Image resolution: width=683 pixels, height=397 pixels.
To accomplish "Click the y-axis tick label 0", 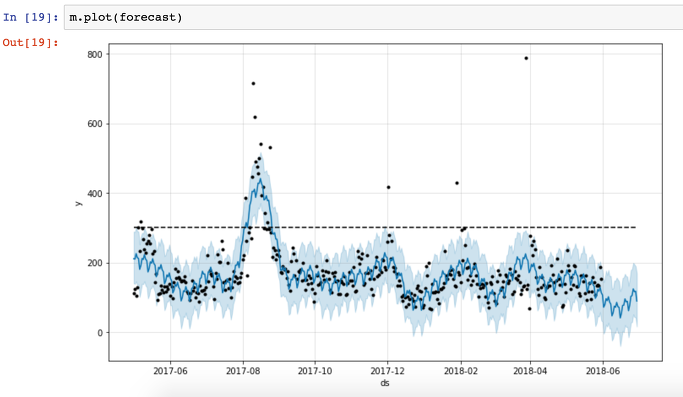I will click(x=101, y=333).
